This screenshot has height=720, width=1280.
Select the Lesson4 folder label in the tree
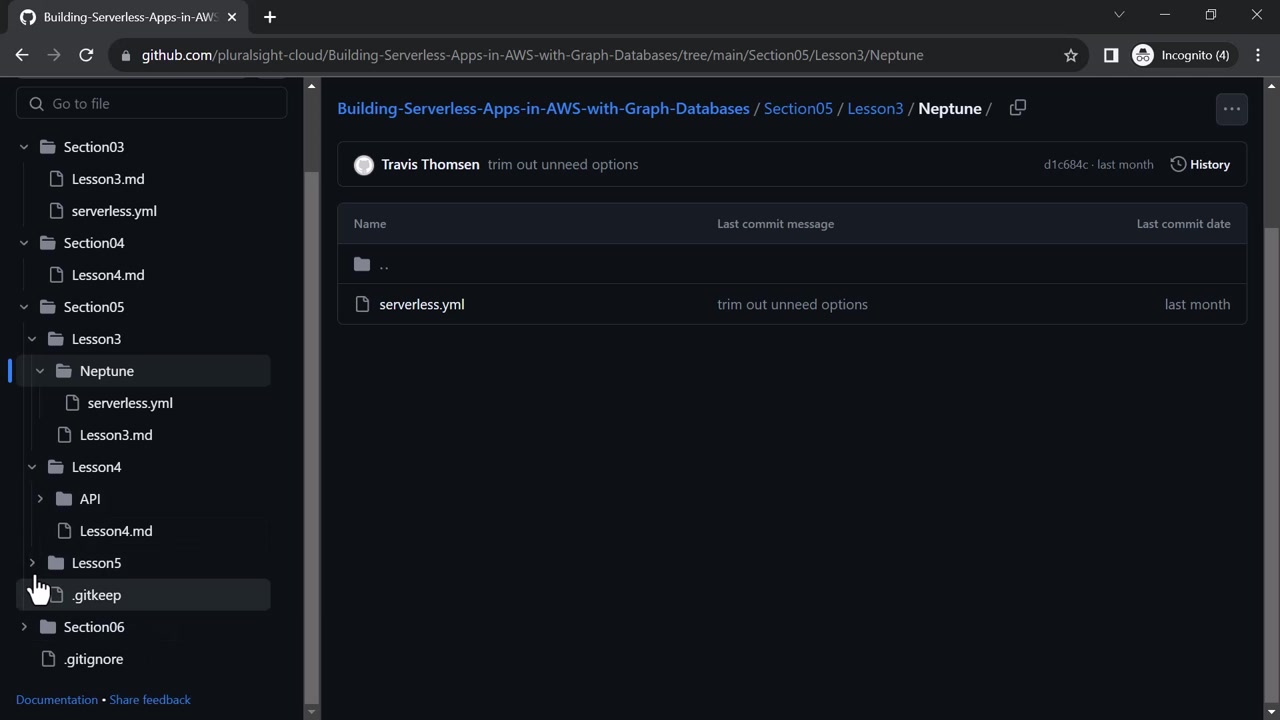[x=96, y=467]
